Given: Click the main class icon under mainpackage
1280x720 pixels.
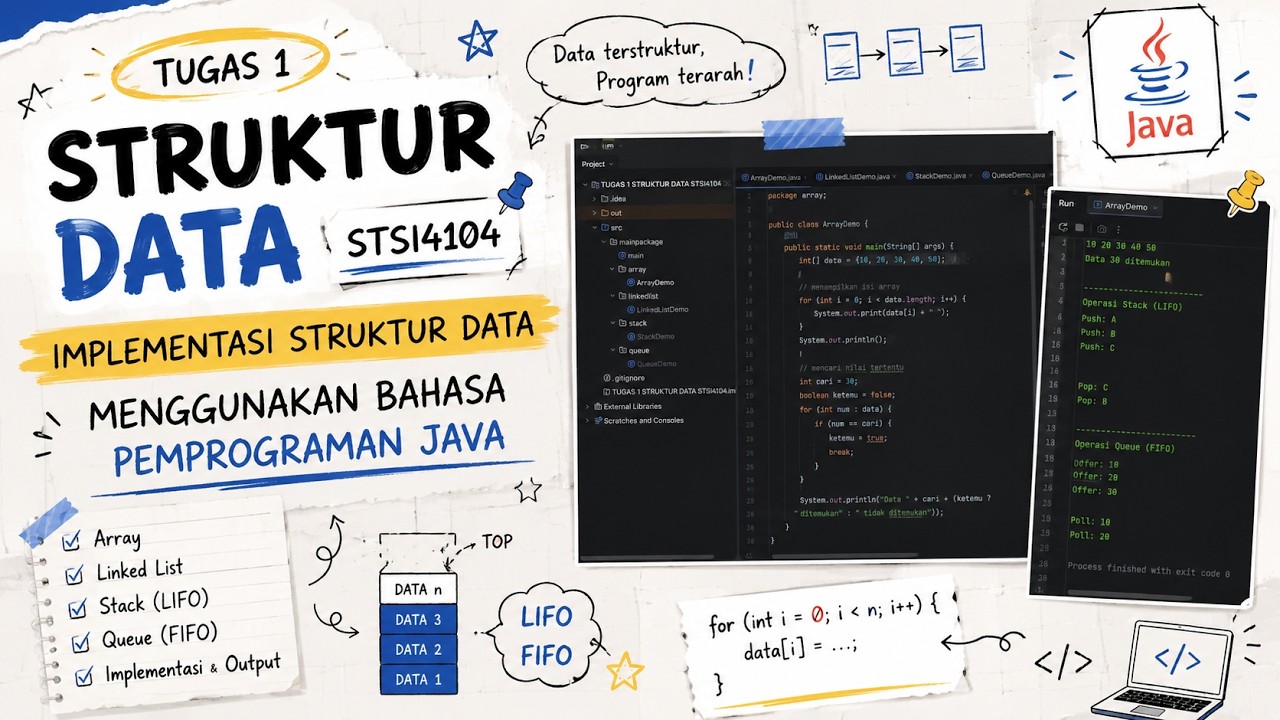Looking at the screenshot, I should coord(621,255).
